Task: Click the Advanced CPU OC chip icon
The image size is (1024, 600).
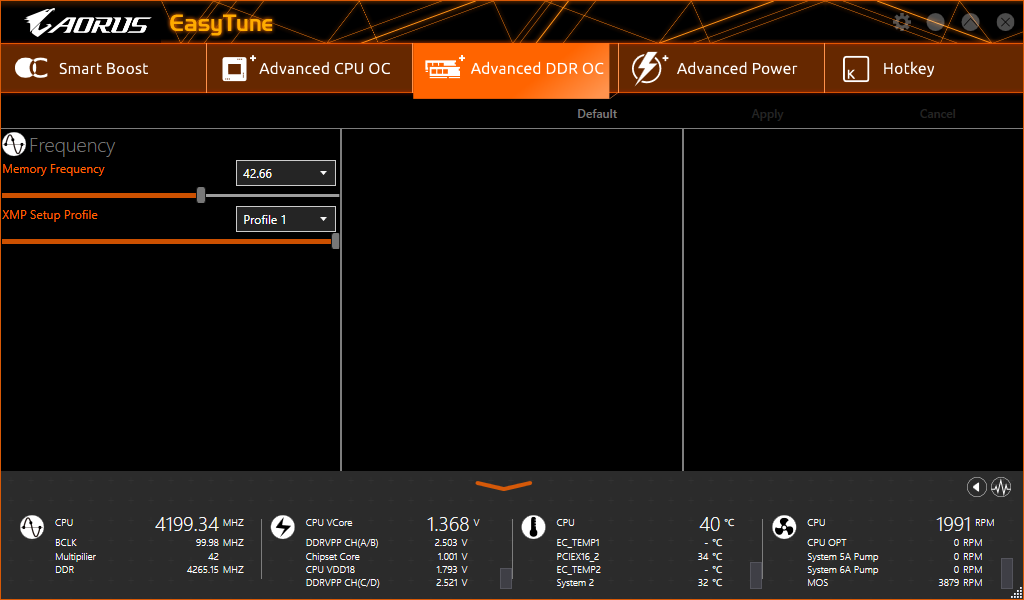Action: coord(238,68)
